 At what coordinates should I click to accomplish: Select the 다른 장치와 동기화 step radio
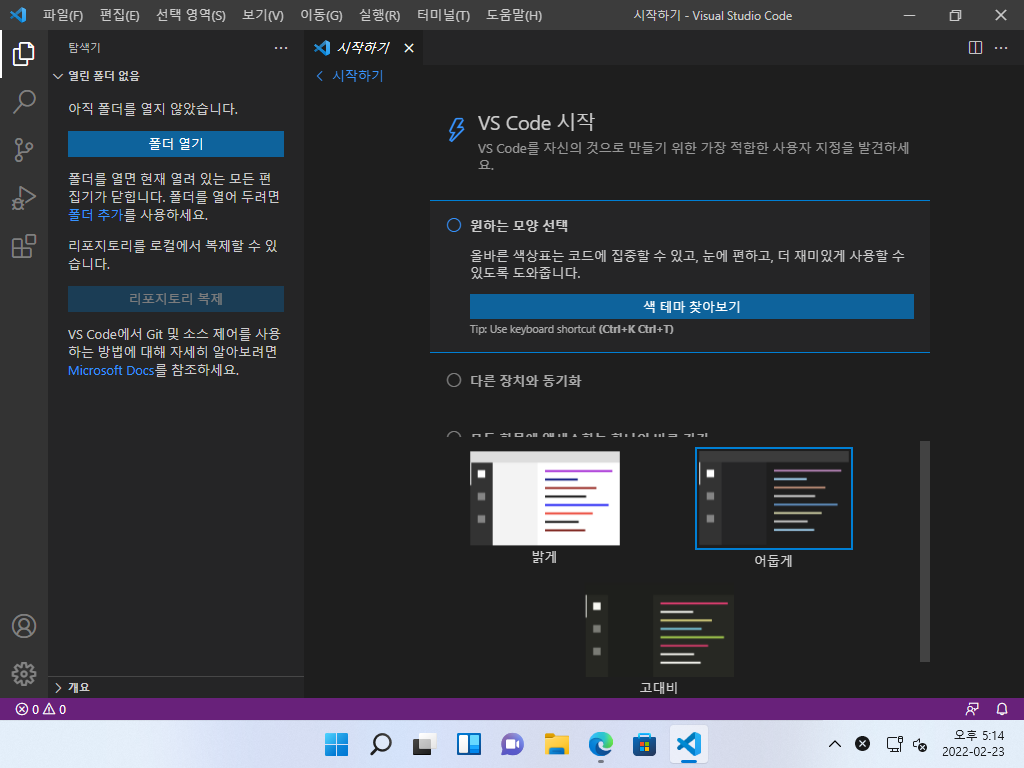(454, 380)
